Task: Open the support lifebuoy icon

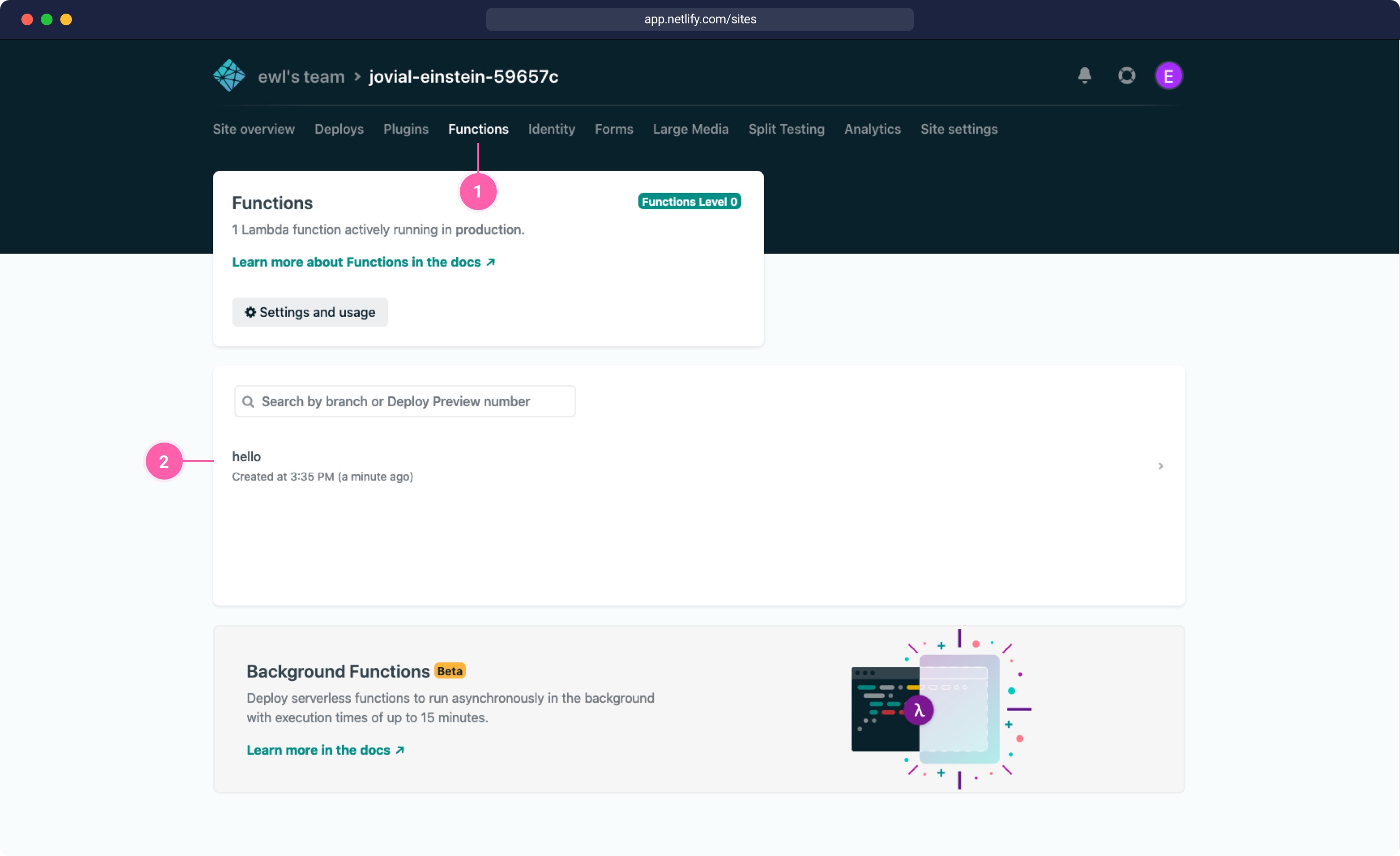Action: 1127,75
